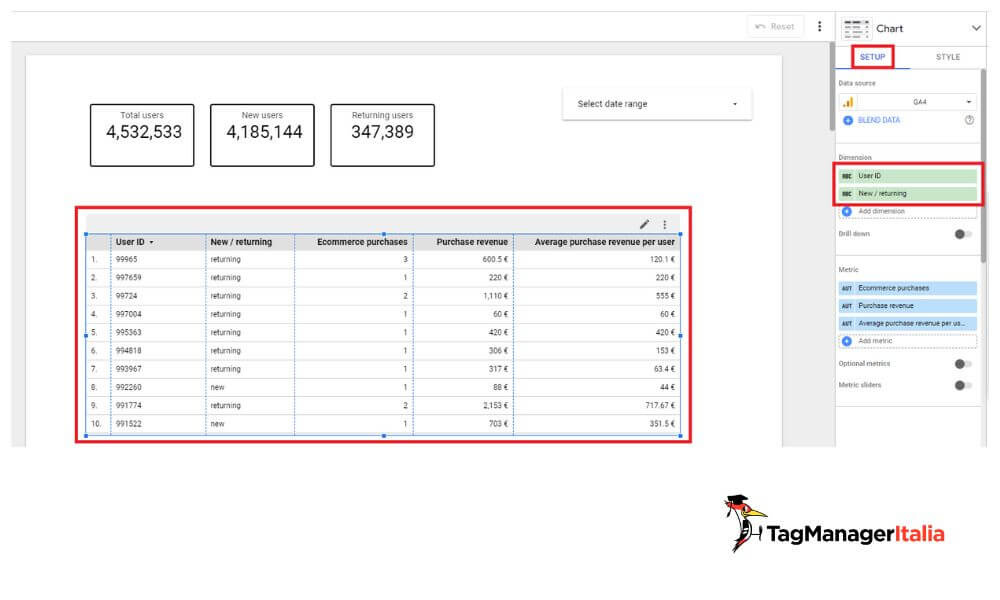Screen dimensions: 1000x600
Task: Open the GA4 data source dropdown
Action: click(908, 102)
